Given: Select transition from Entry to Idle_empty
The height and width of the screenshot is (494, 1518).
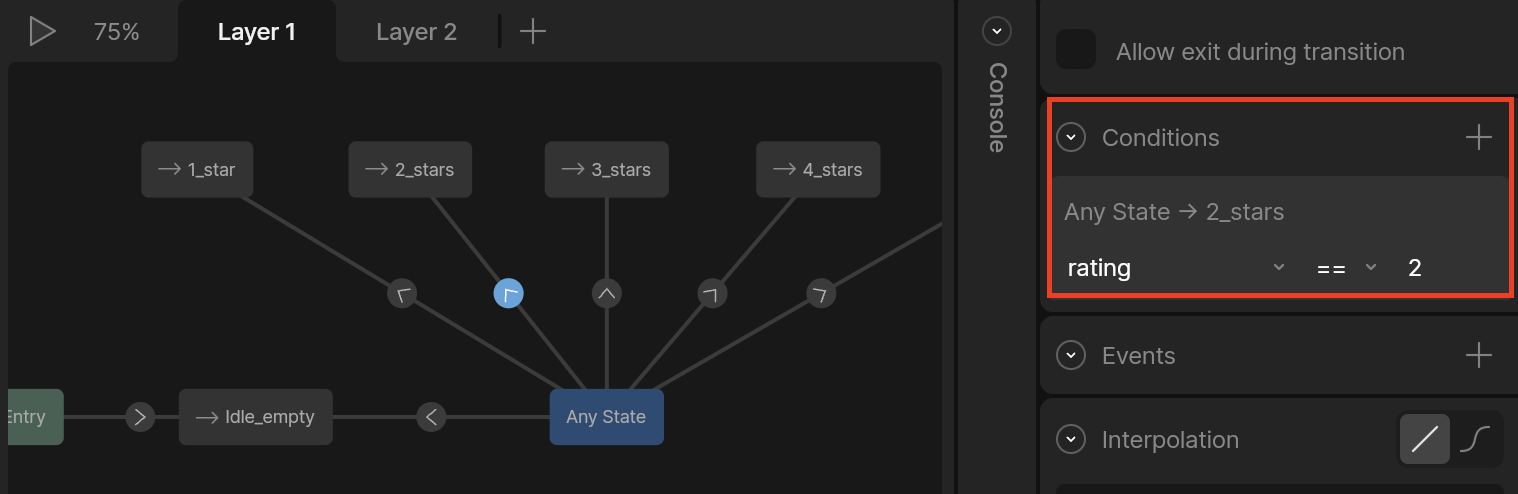Looking at the screenshot, I should (x=140, y=417).
